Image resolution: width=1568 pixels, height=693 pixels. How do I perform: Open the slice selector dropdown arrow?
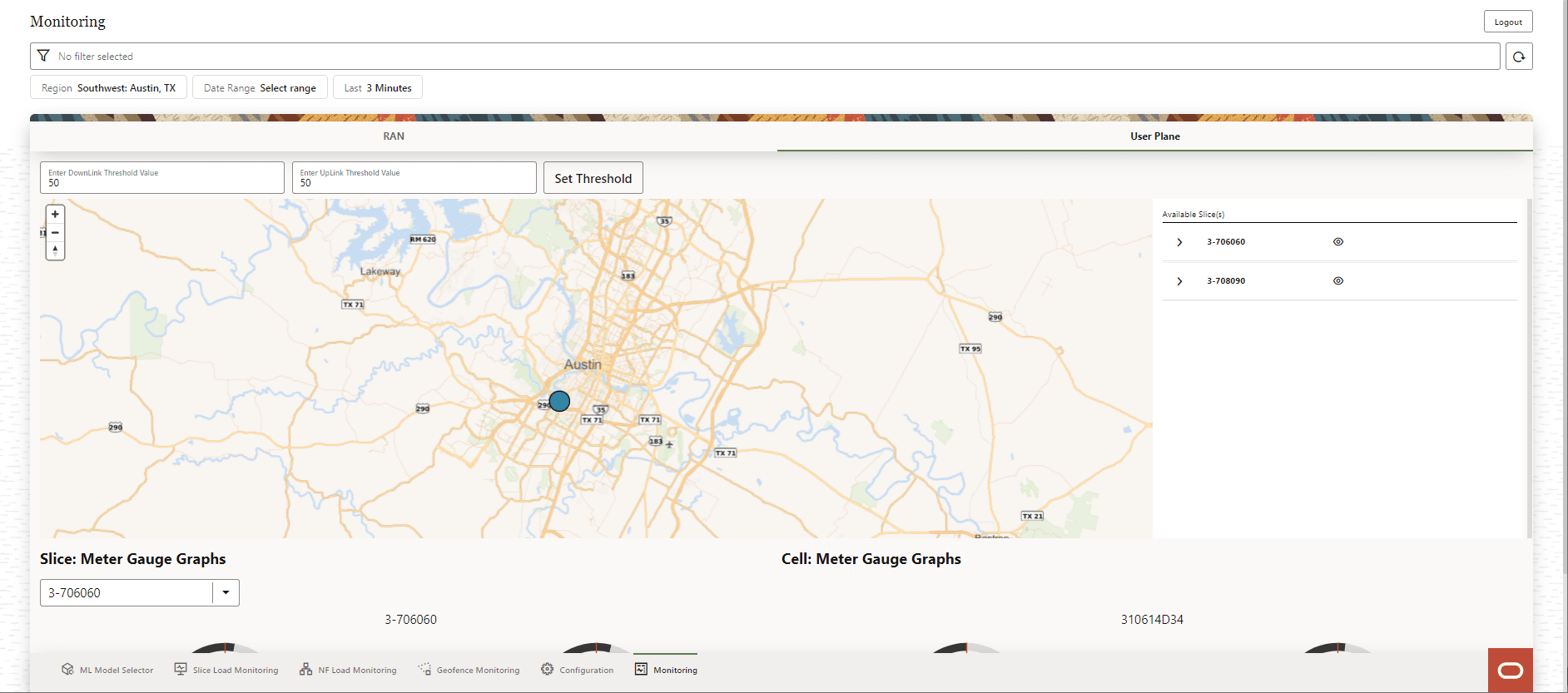pyautogui.click(x=226, y=592)
